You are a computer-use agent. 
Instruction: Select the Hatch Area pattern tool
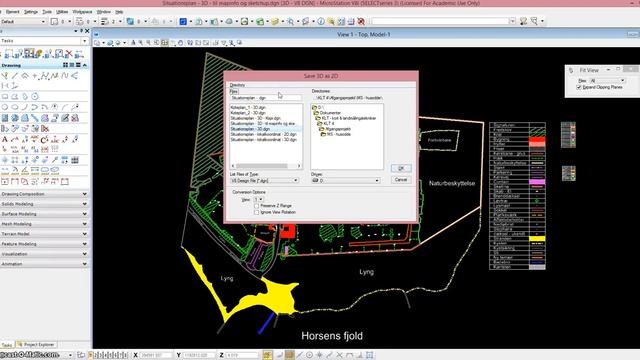coord(5,118)
